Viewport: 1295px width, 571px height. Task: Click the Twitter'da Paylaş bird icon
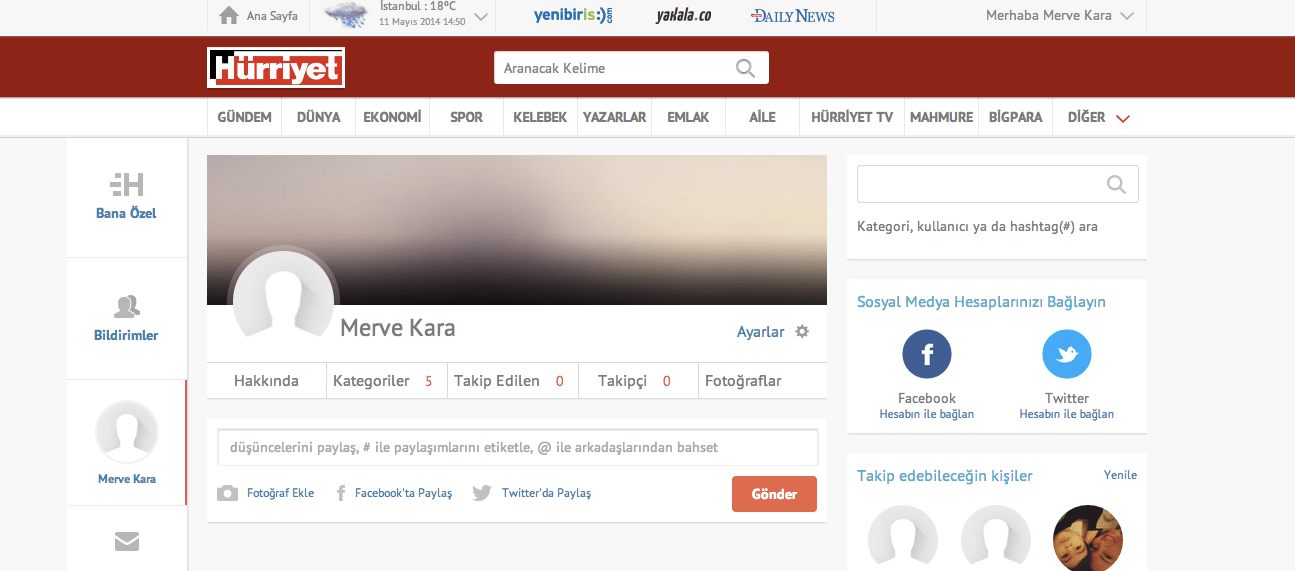(482, 493)
